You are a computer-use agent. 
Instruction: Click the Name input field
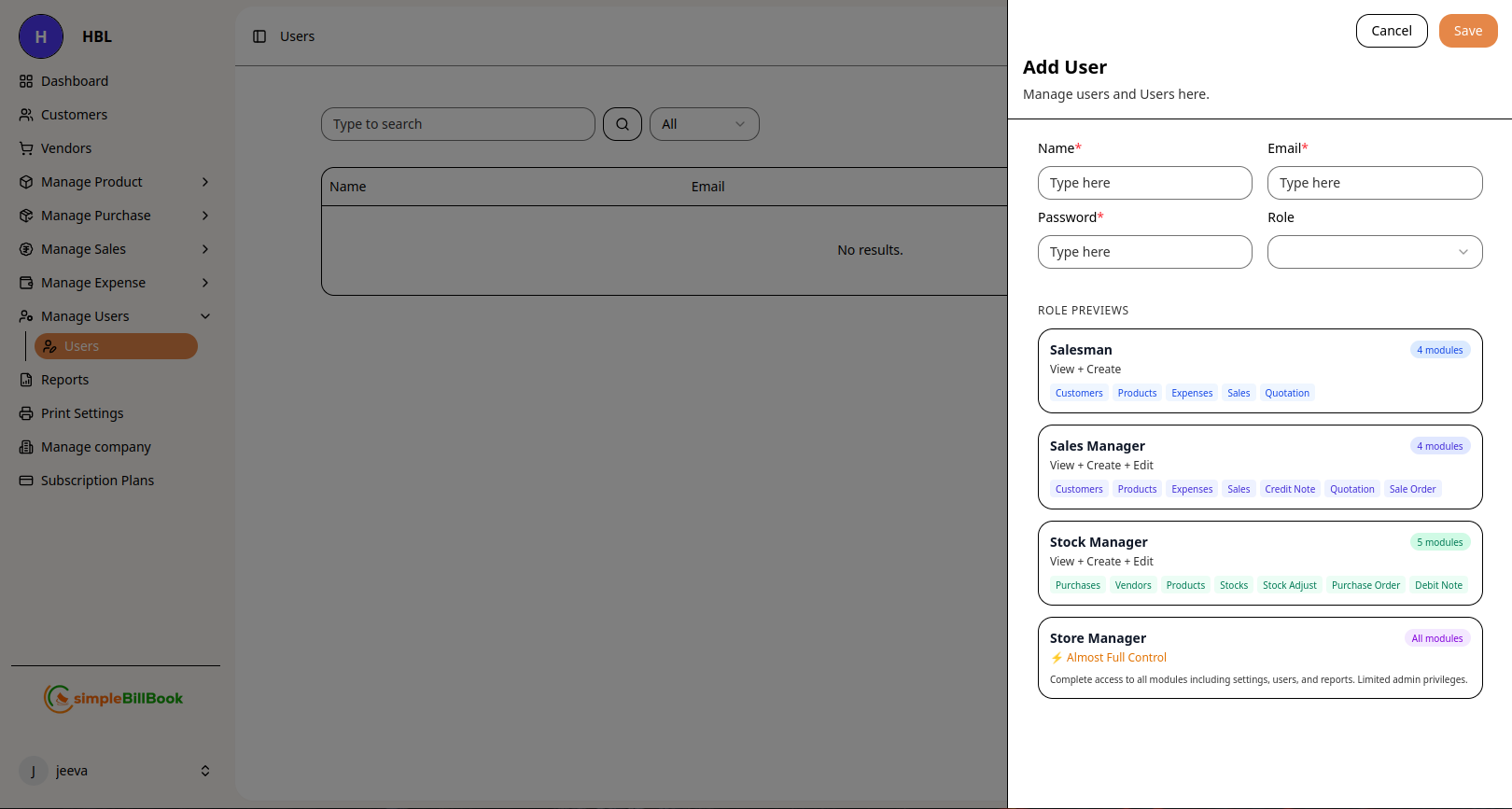1144,183
